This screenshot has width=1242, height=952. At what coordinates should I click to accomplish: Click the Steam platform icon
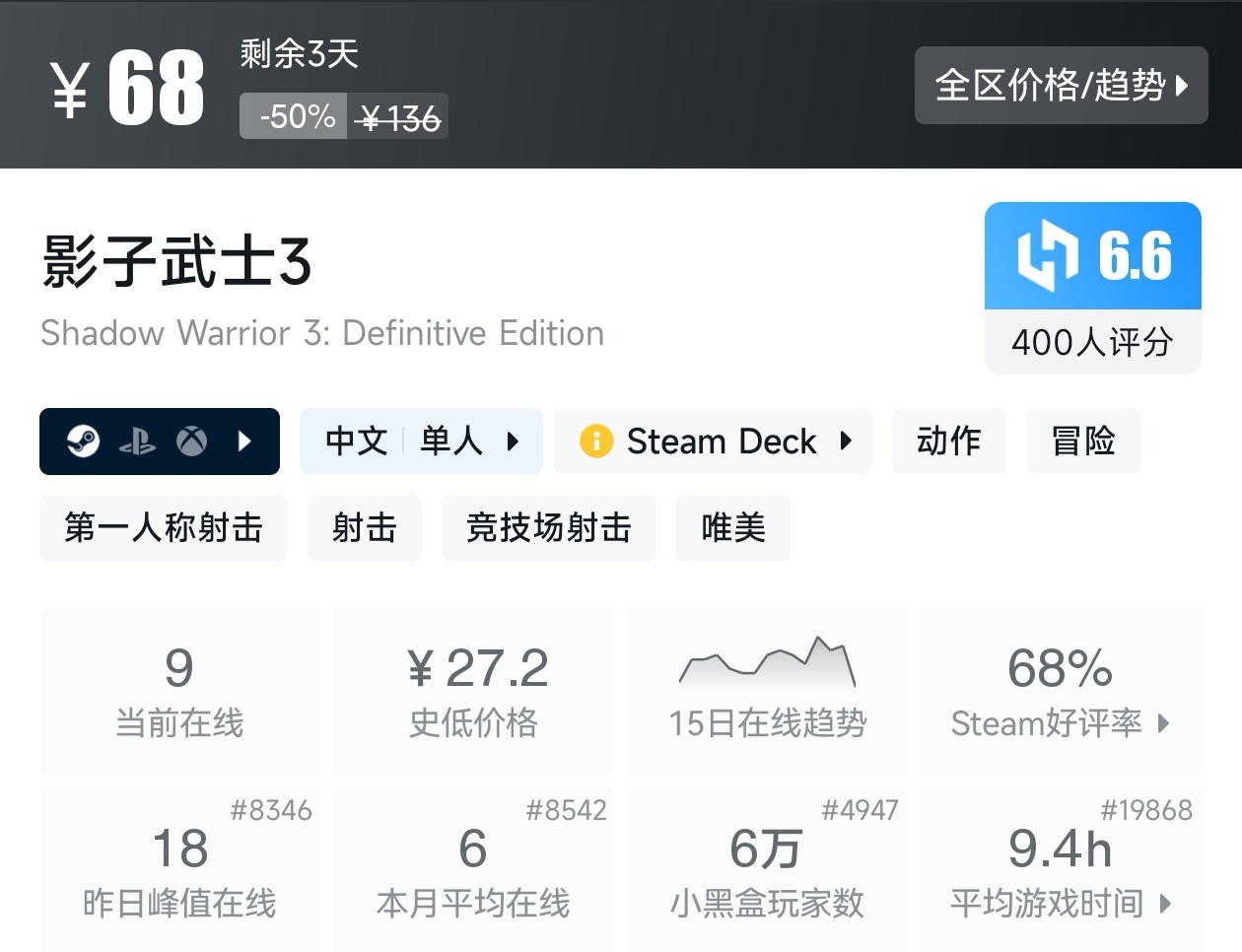pyautogui.click(x=83, y=441)
